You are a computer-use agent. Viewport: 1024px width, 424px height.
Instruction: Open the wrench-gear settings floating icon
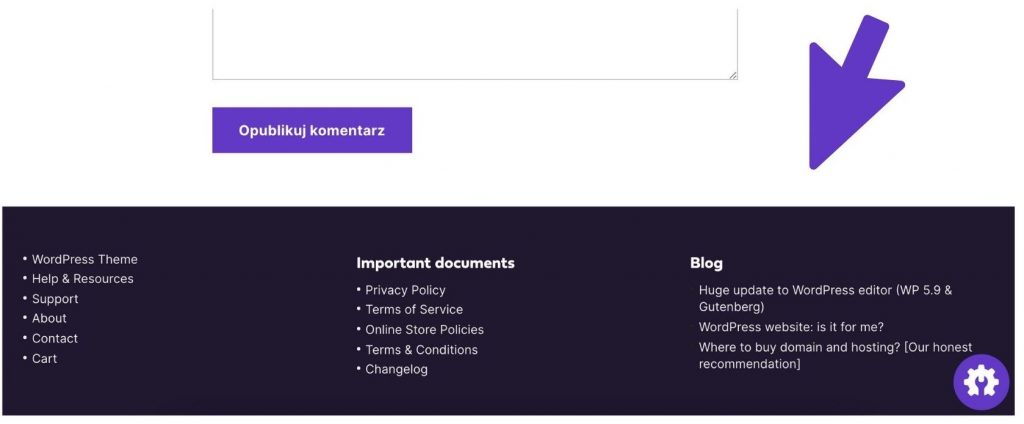[x=981, y=382]
